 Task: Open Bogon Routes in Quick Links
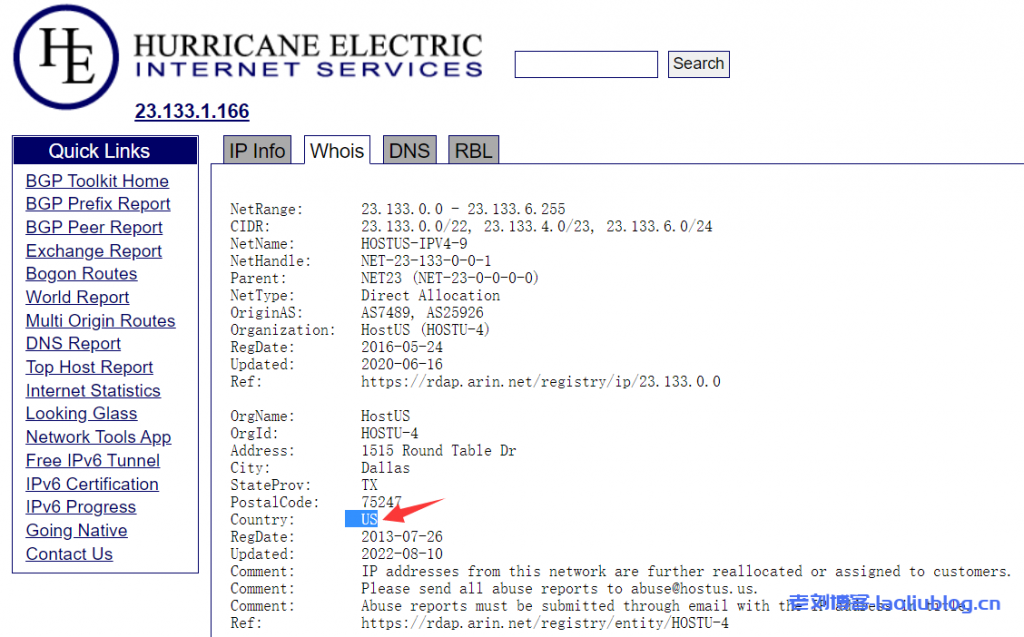point(81,274)
